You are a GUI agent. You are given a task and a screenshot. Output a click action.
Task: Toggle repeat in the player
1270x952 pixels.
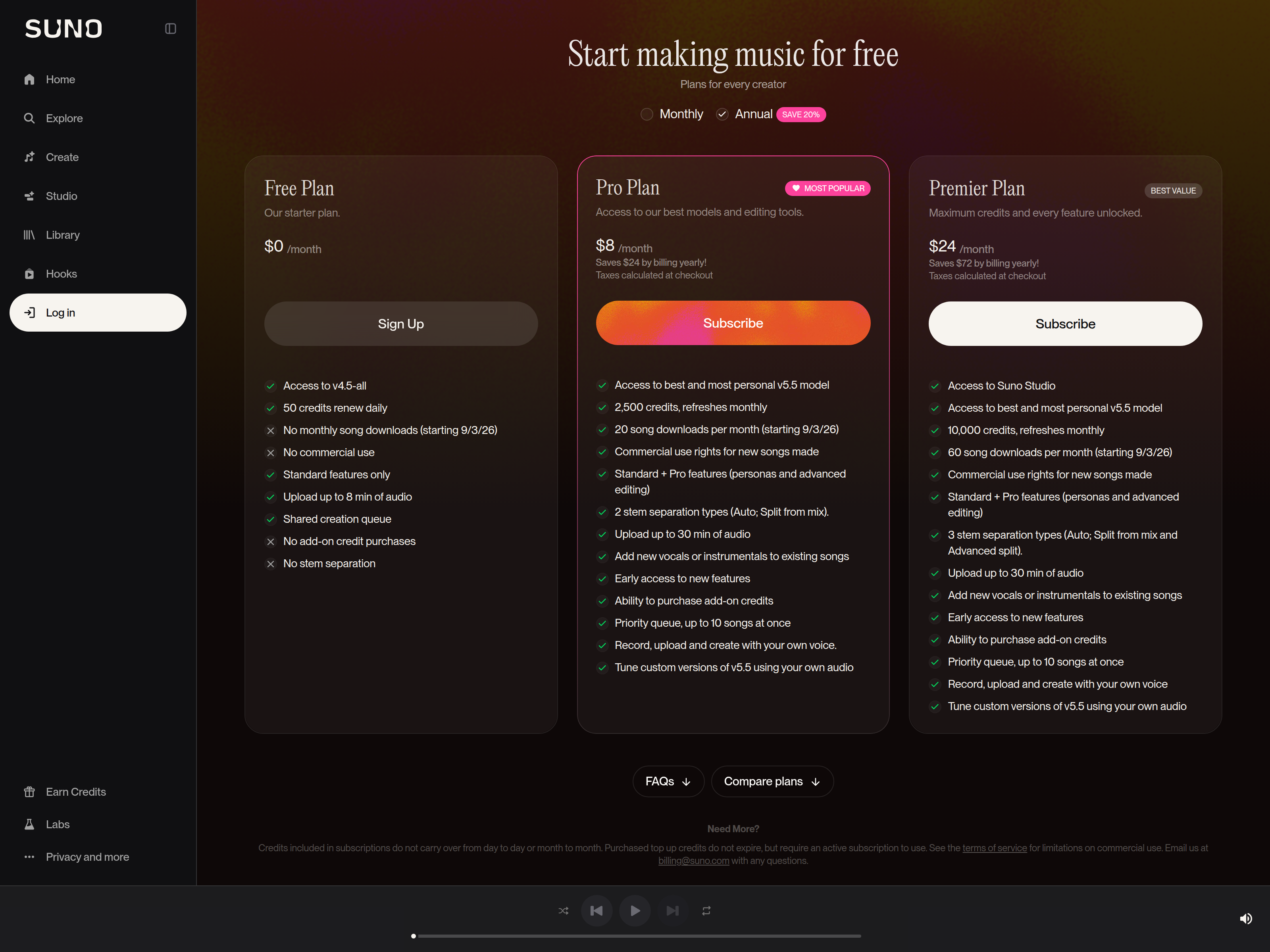point(706,911)
